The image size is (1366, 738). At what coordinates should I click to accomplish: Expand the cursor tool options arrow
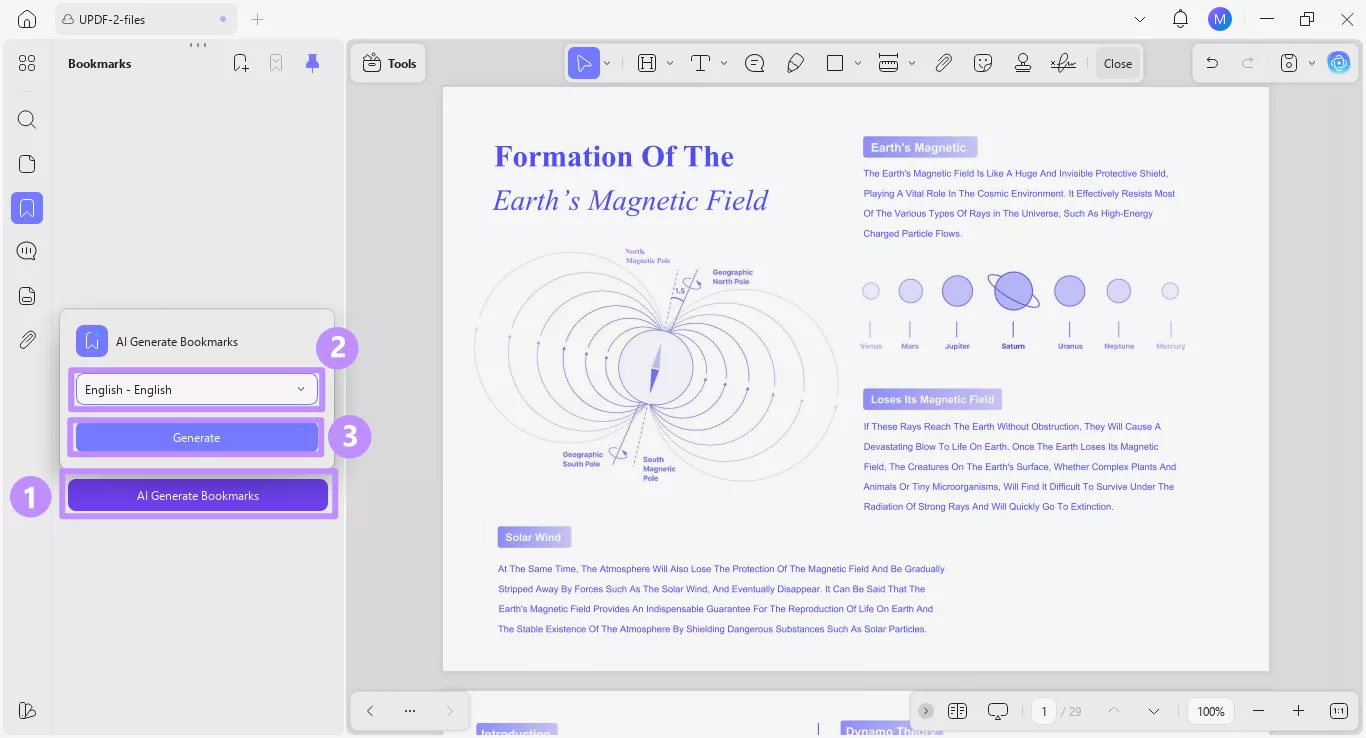coord(607,63)
